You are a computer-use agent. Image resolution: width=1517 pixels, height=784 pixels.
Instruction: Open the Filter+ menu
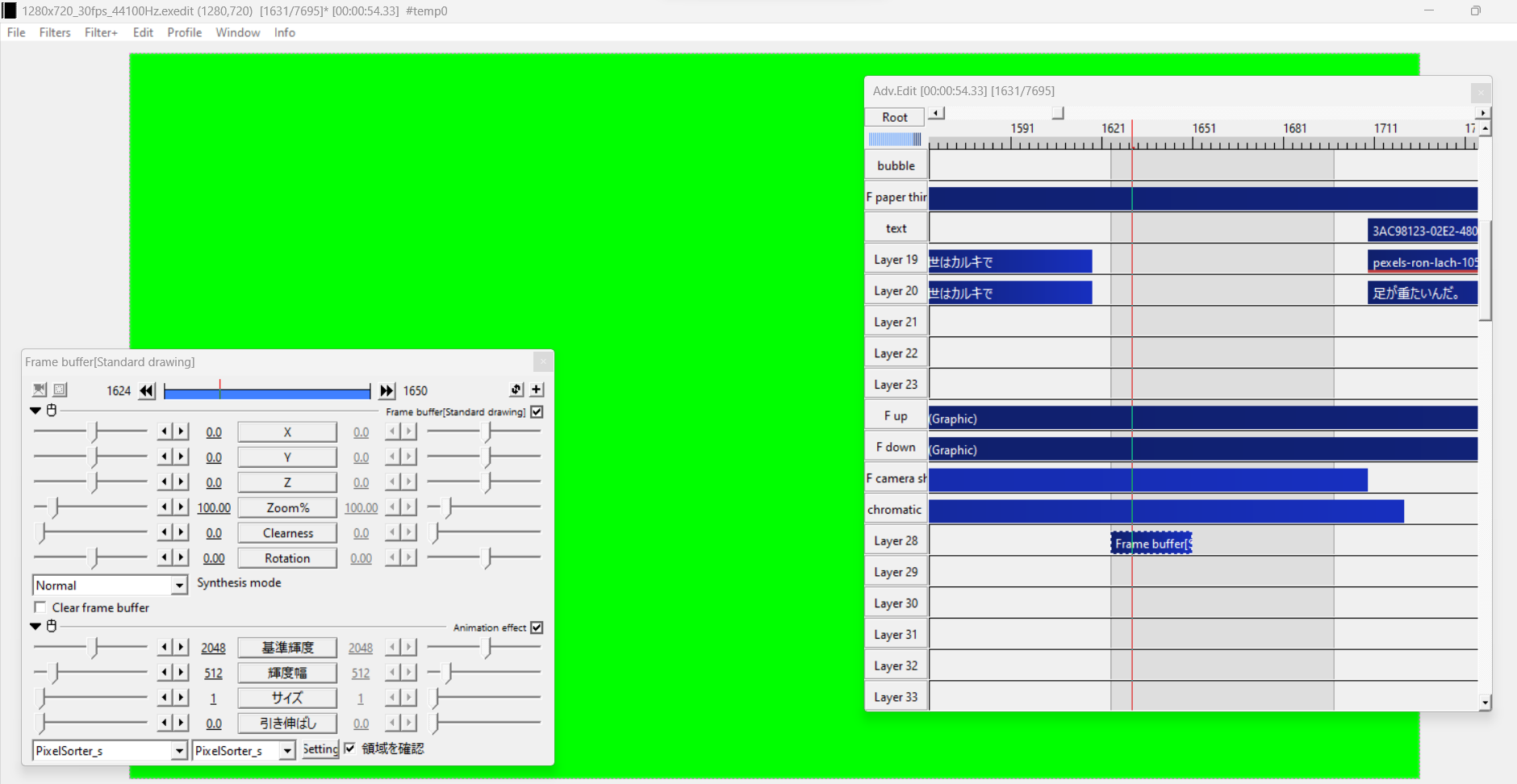coord(101,32)
